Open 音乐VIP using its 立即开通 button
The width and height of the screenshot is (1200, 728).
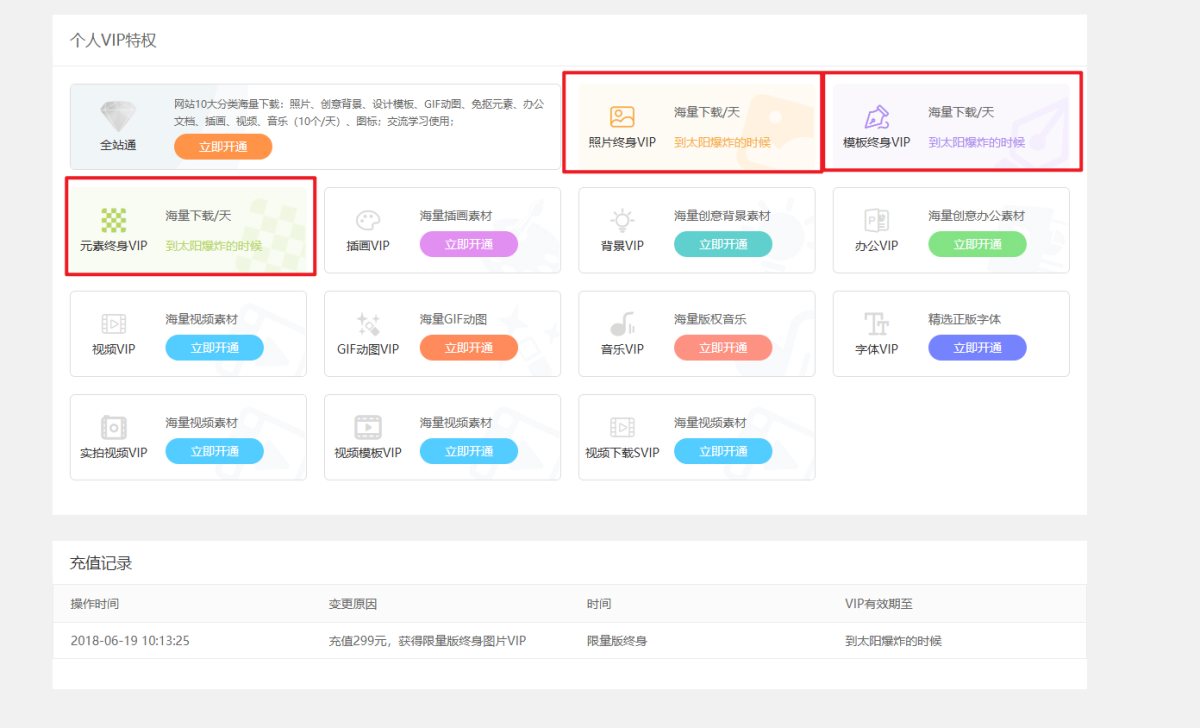pos(722,348)
